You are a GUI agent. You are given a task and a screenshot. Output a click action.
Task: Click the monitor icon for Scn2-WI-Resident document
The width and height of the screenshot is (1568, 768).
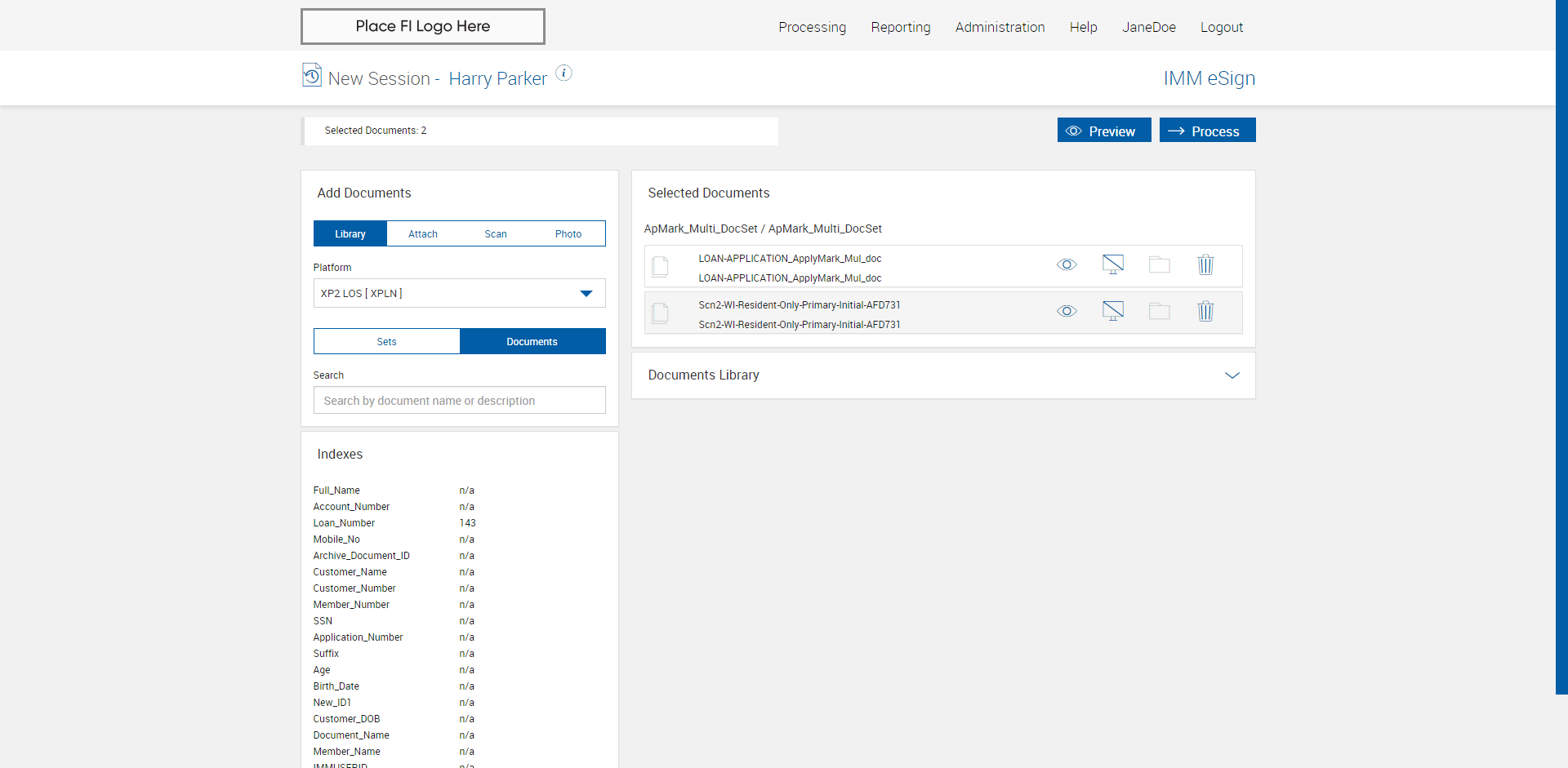point(1112,312)
